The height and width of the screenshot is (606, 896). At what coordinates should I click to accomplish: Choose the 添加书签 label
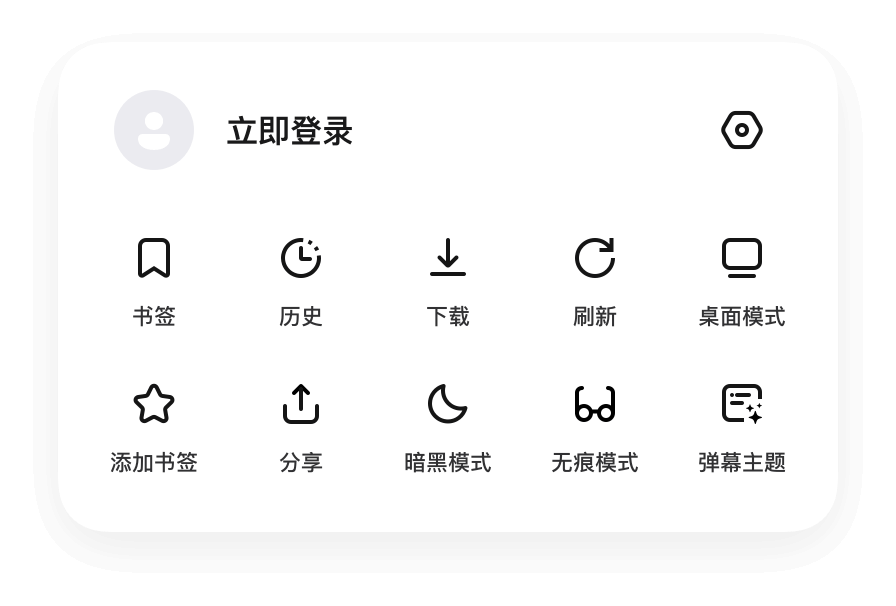click(154, 462)
